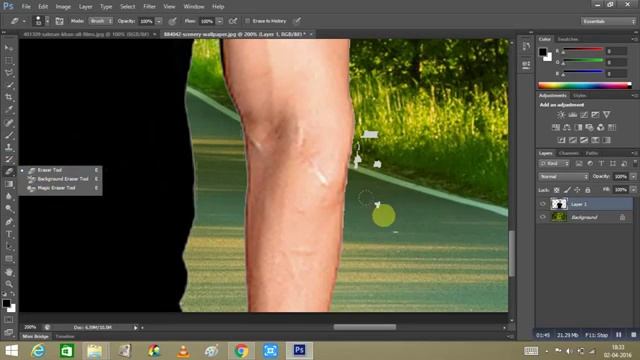
Task: Click the foreground color swatch in Color panel
Action: 542,52
